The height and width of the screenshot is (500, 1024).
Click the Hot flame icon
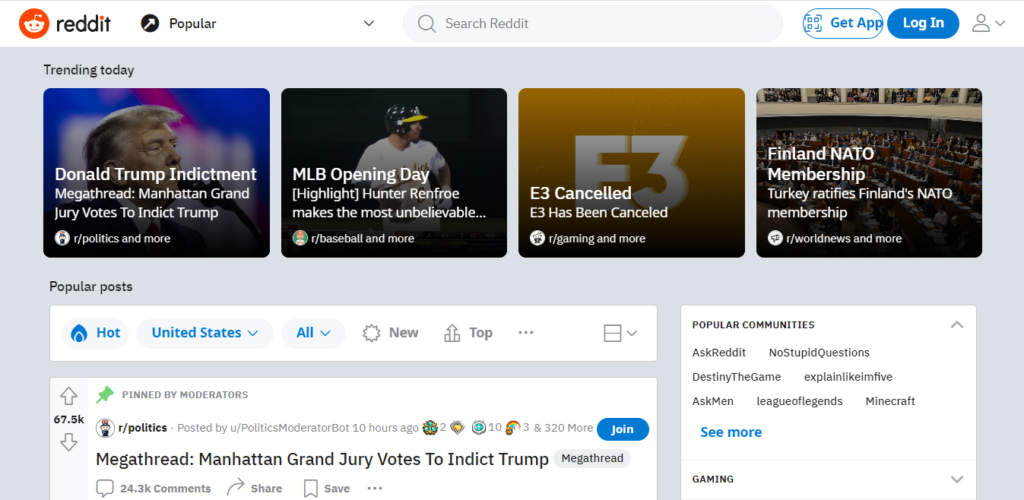pos(79,333)
